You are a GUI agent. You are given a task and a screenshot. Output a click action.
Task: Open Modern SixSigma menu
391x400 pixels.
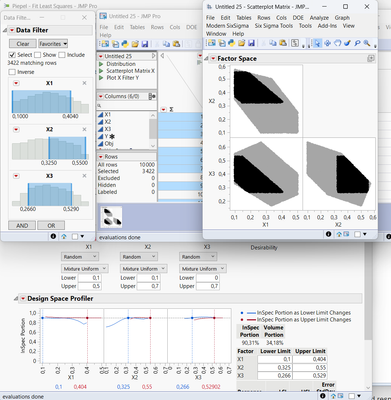point(227,26)
